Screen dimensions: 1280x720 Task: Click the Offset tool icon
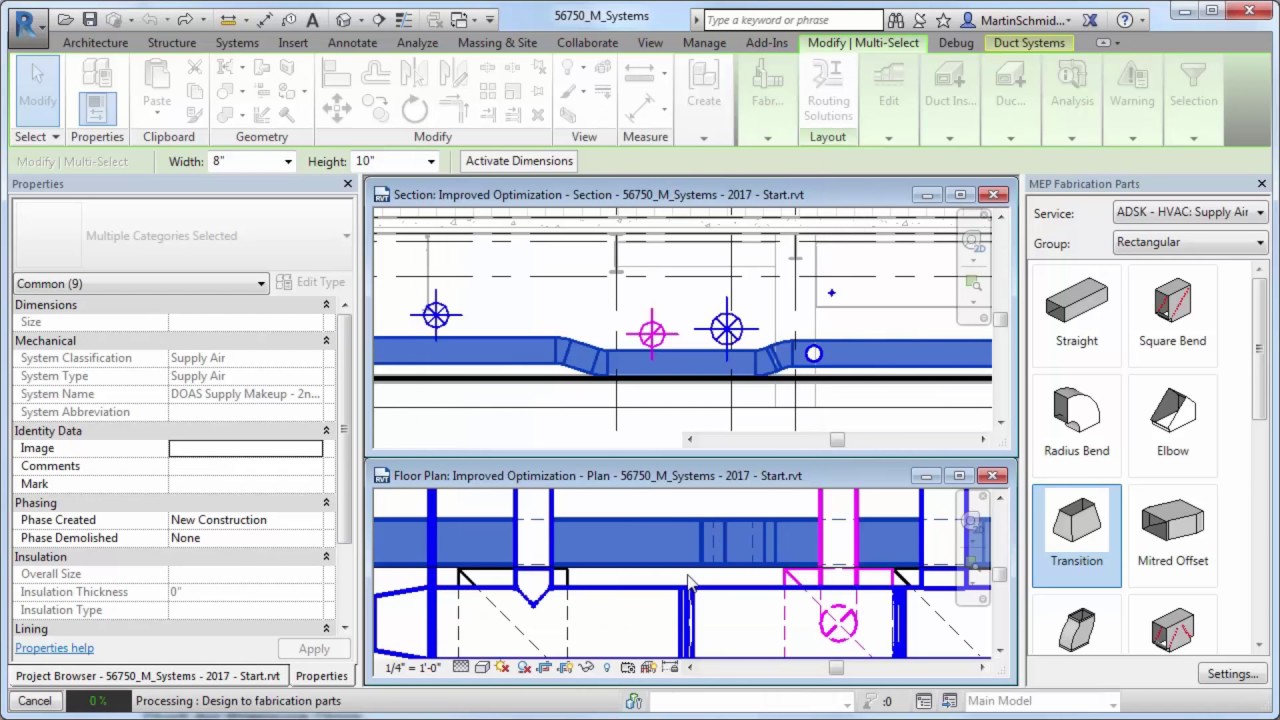point(376,73)
